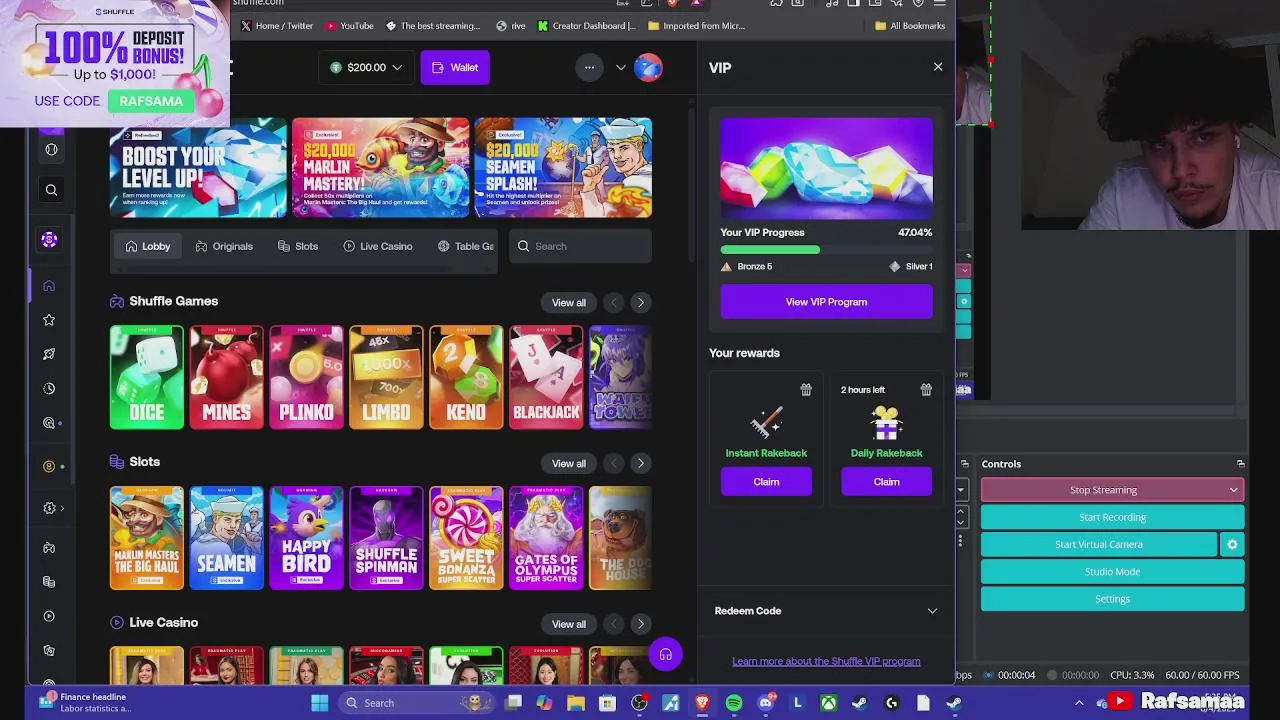Start Virtual Camera in OBS
This screenshot has width=1280, height=720.
click(1098, 544)
